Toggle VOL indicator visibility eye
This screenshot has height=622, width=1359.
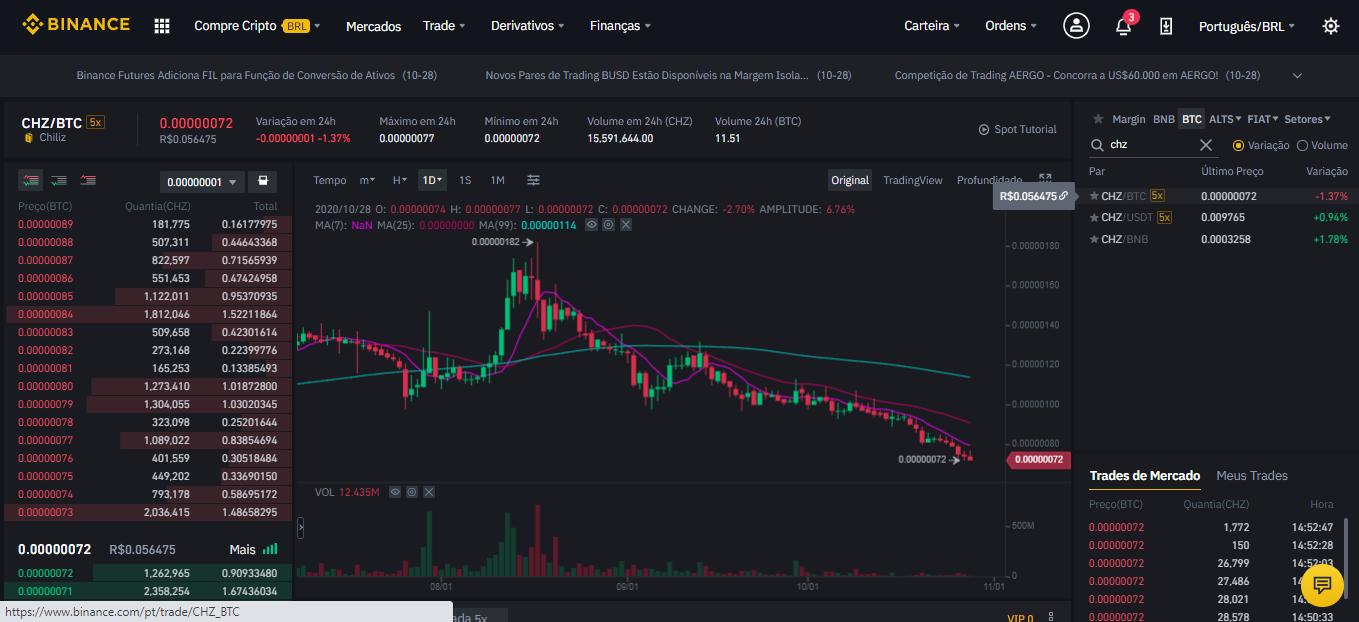tap(395, 492)
